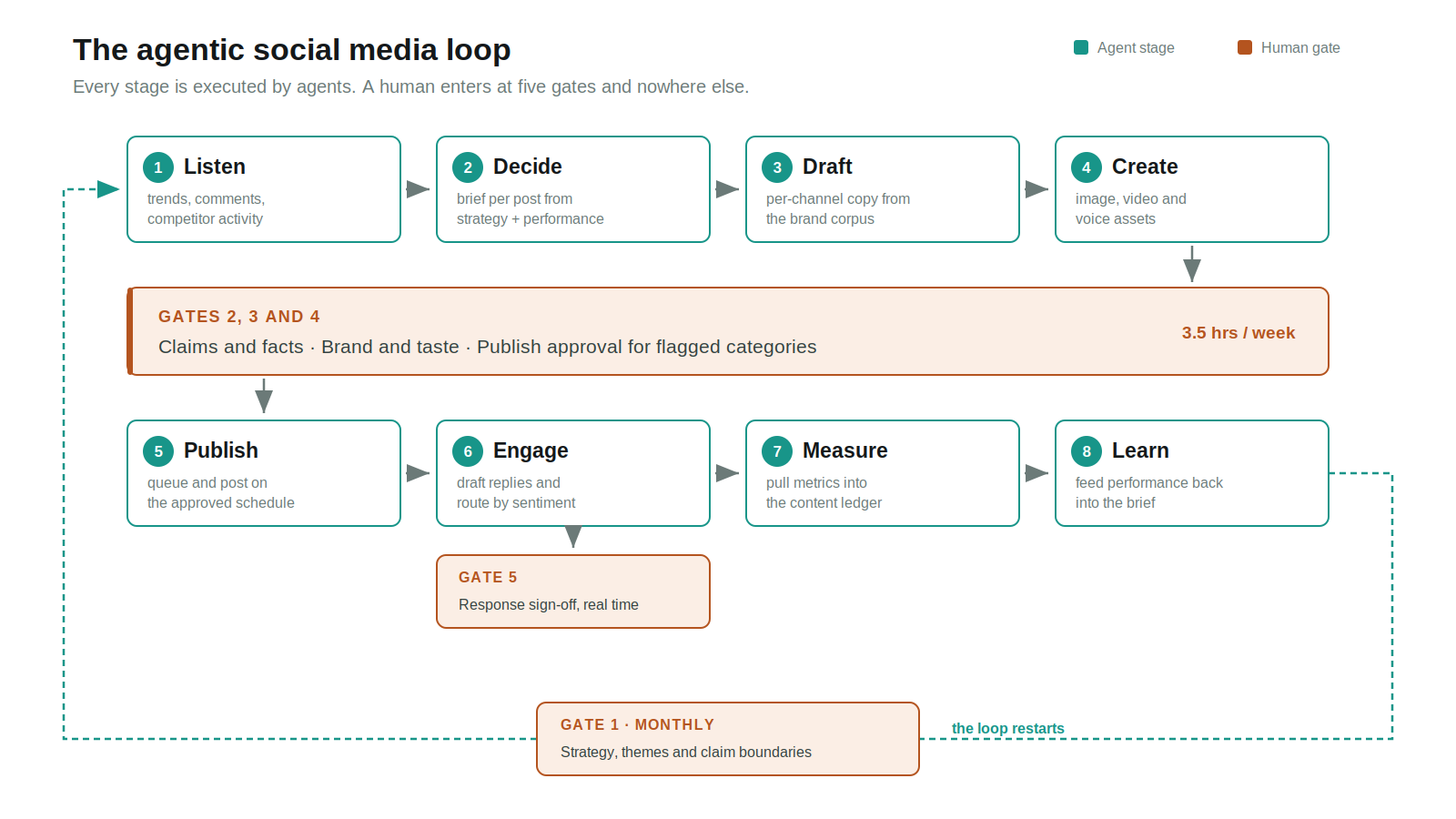Click 'queue and post on the approved schedule' description
Screen dimensions: 1456x819
[x=221, y=492]
